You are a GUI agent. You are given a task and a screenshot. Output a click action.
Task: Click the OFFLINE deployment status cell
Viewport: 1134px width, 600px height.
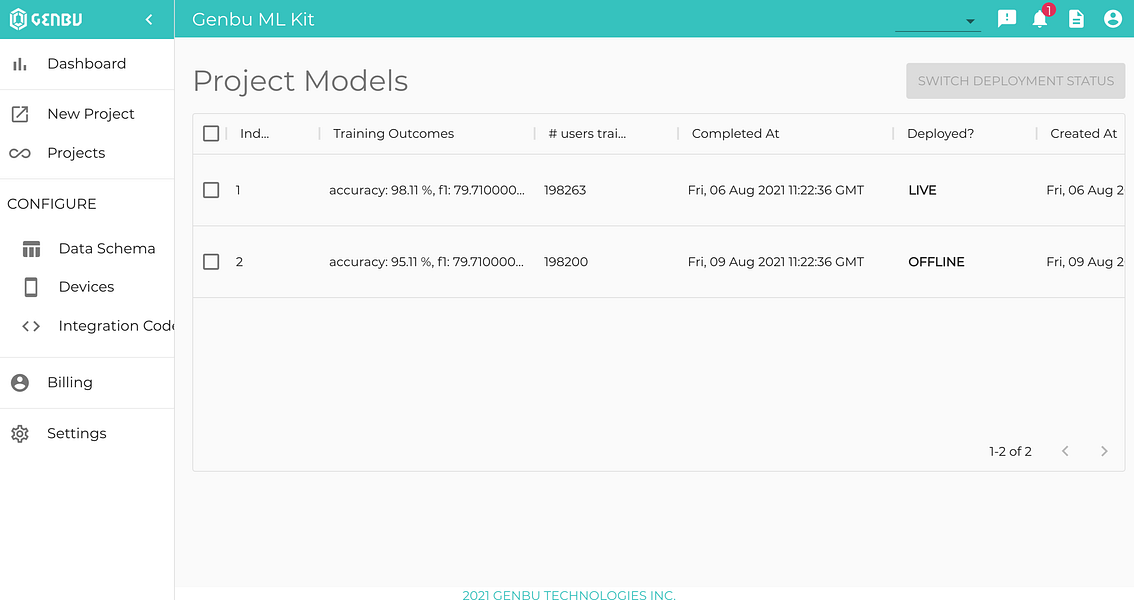[936, 262]
